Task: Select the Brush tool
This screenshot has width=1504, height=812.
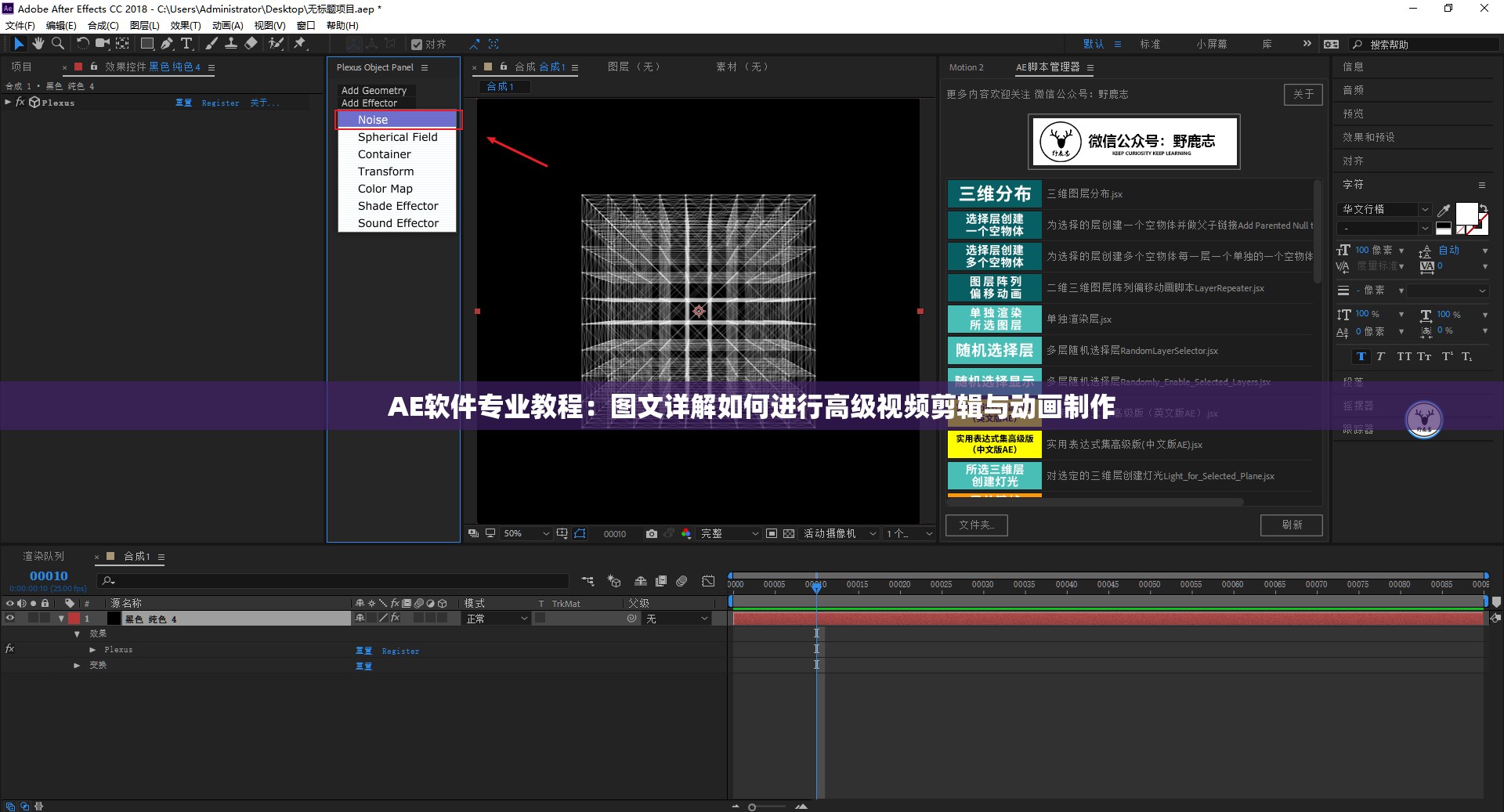Action: pyautogui.click(x=211, y=44)
